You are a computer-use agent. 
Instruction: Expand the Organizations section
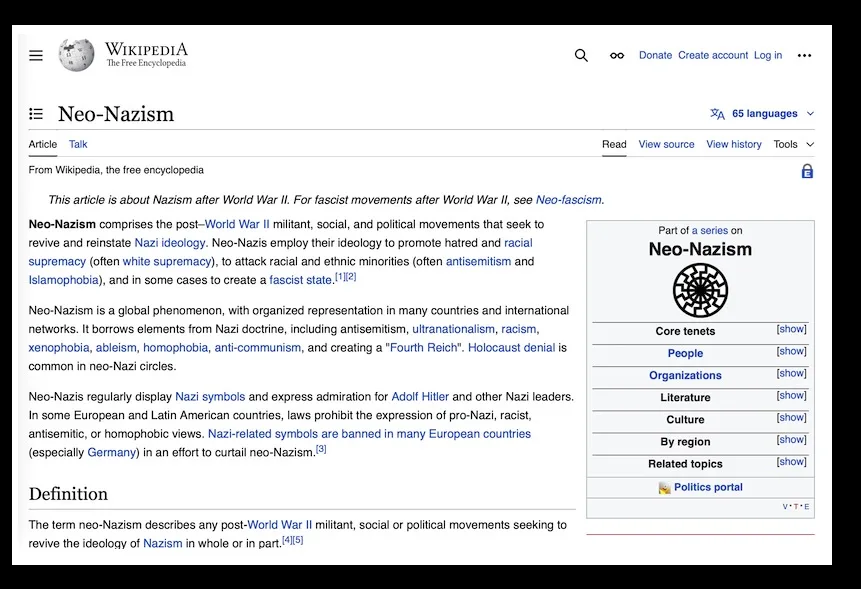pyautogui.click(x=791, y=373)
